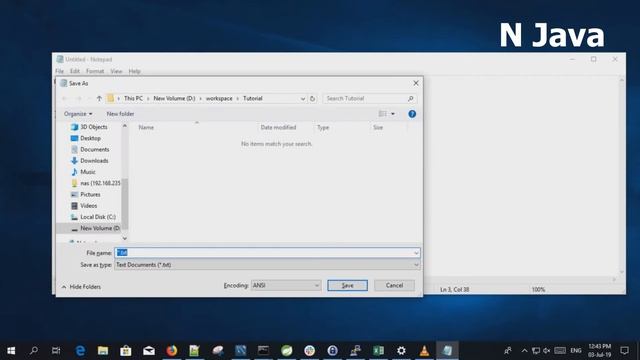
Task: Select Desktop in navigation pane
Action: [86, 138]
